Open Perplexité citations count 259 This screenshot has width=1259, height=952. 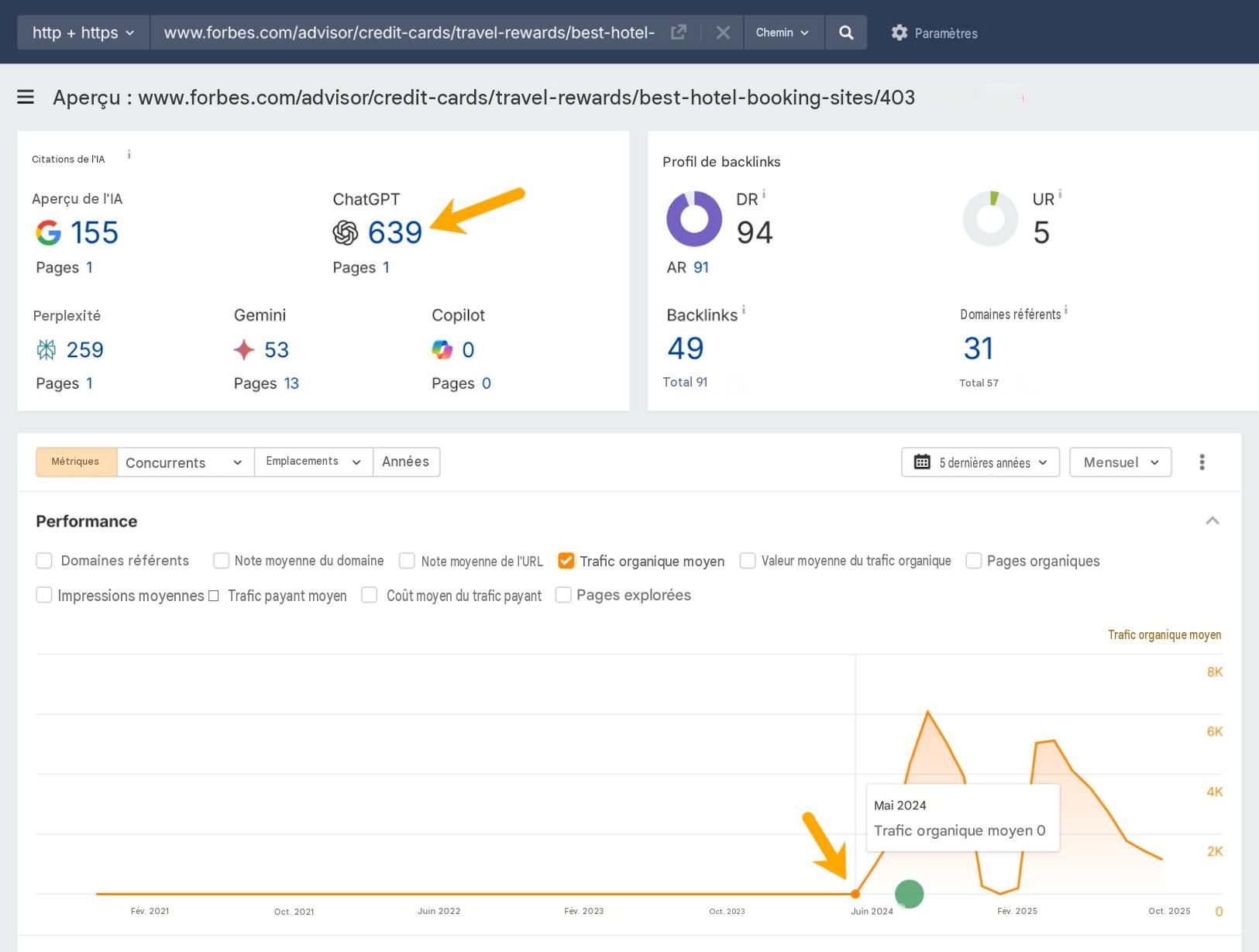click(x=85, y=350)
